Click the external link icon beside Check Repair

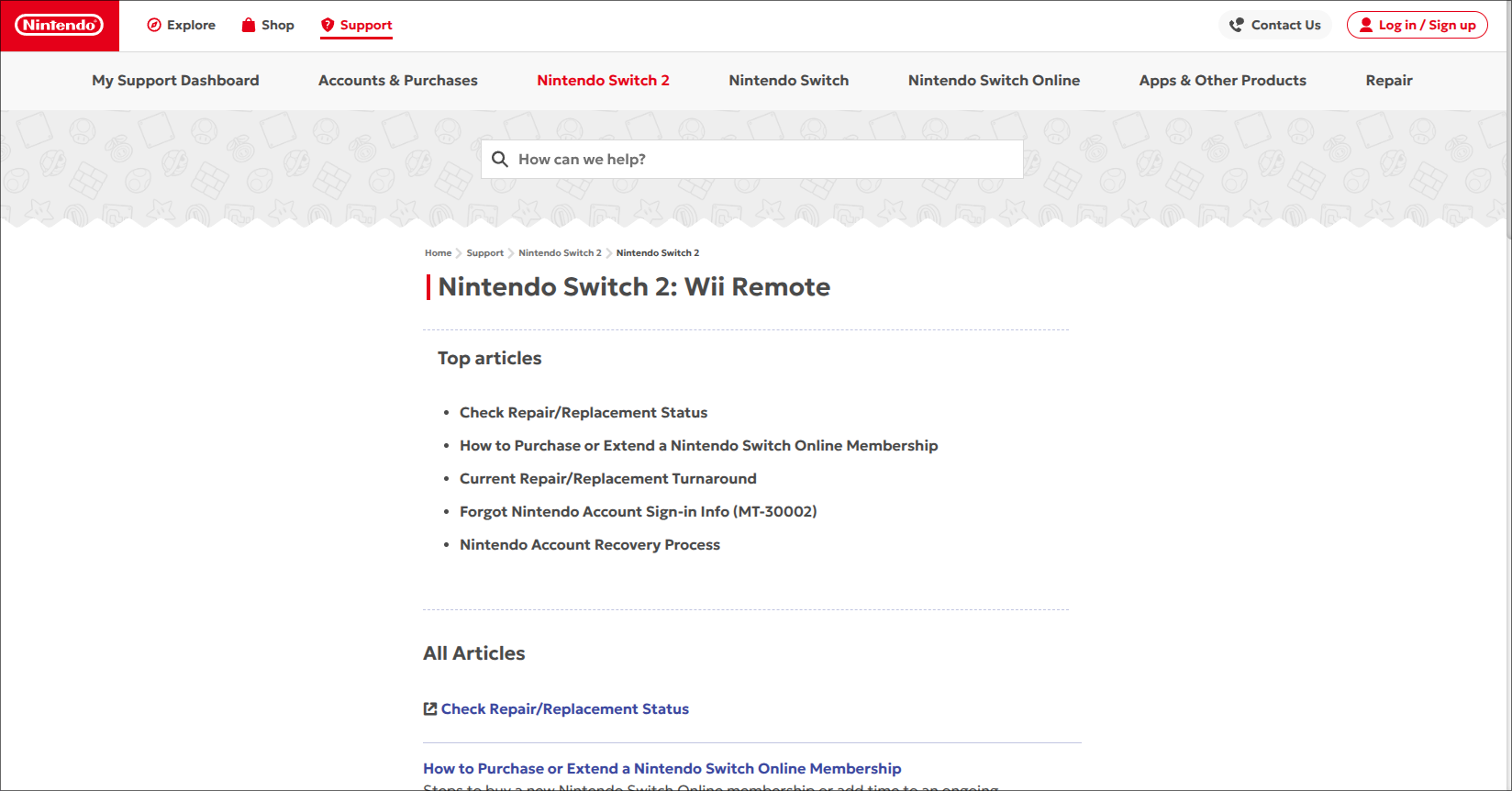(429, 708)
